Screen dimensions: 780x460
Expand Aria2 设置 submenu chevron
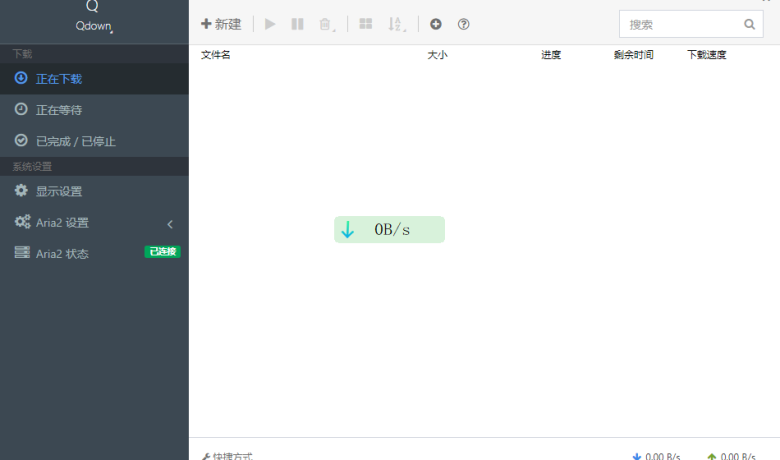(x=170, y=224)
